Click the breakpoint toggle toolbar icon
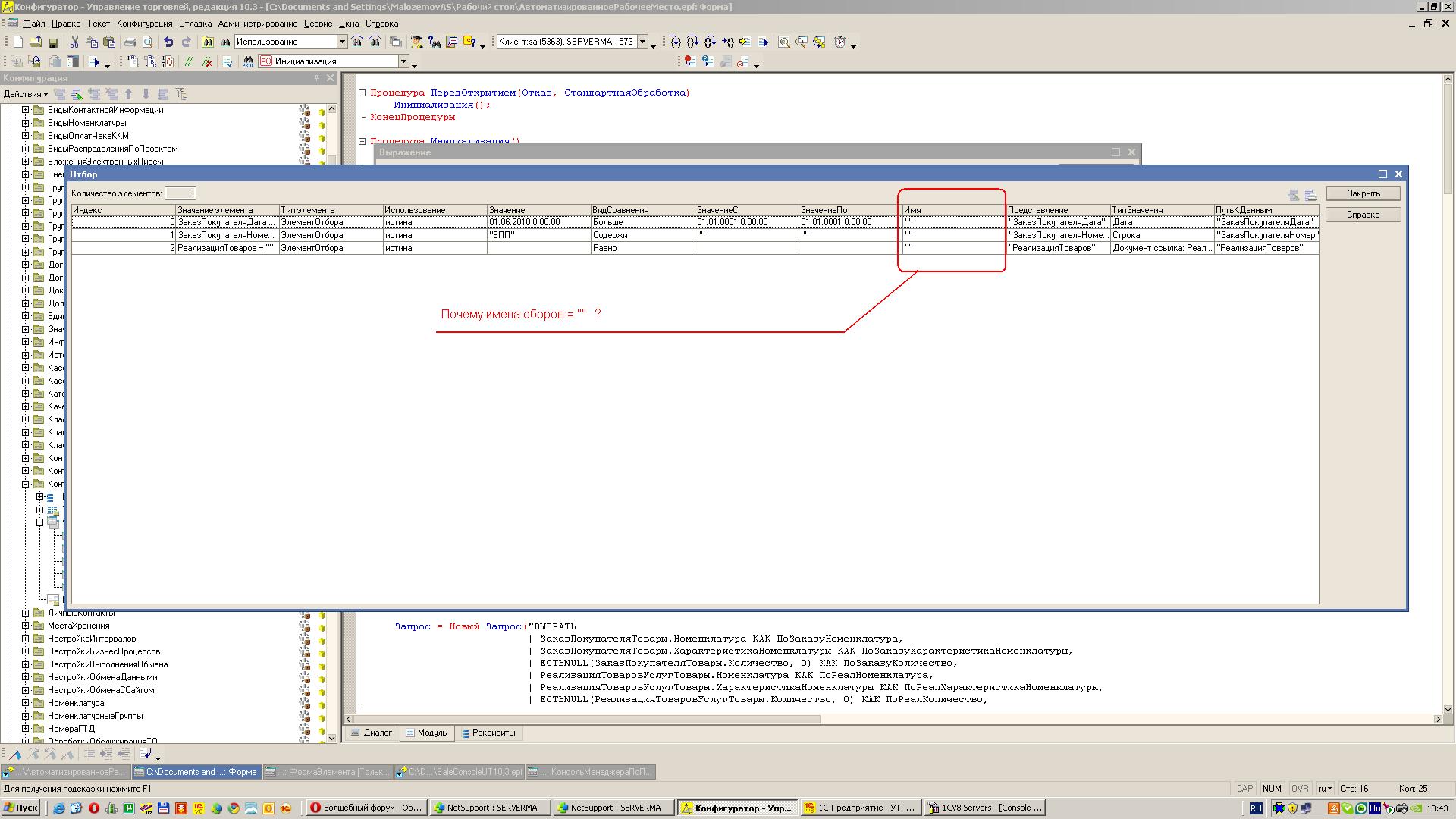Image resolution: width=1456 pixels, height=819 pixels. pos(689,62)
